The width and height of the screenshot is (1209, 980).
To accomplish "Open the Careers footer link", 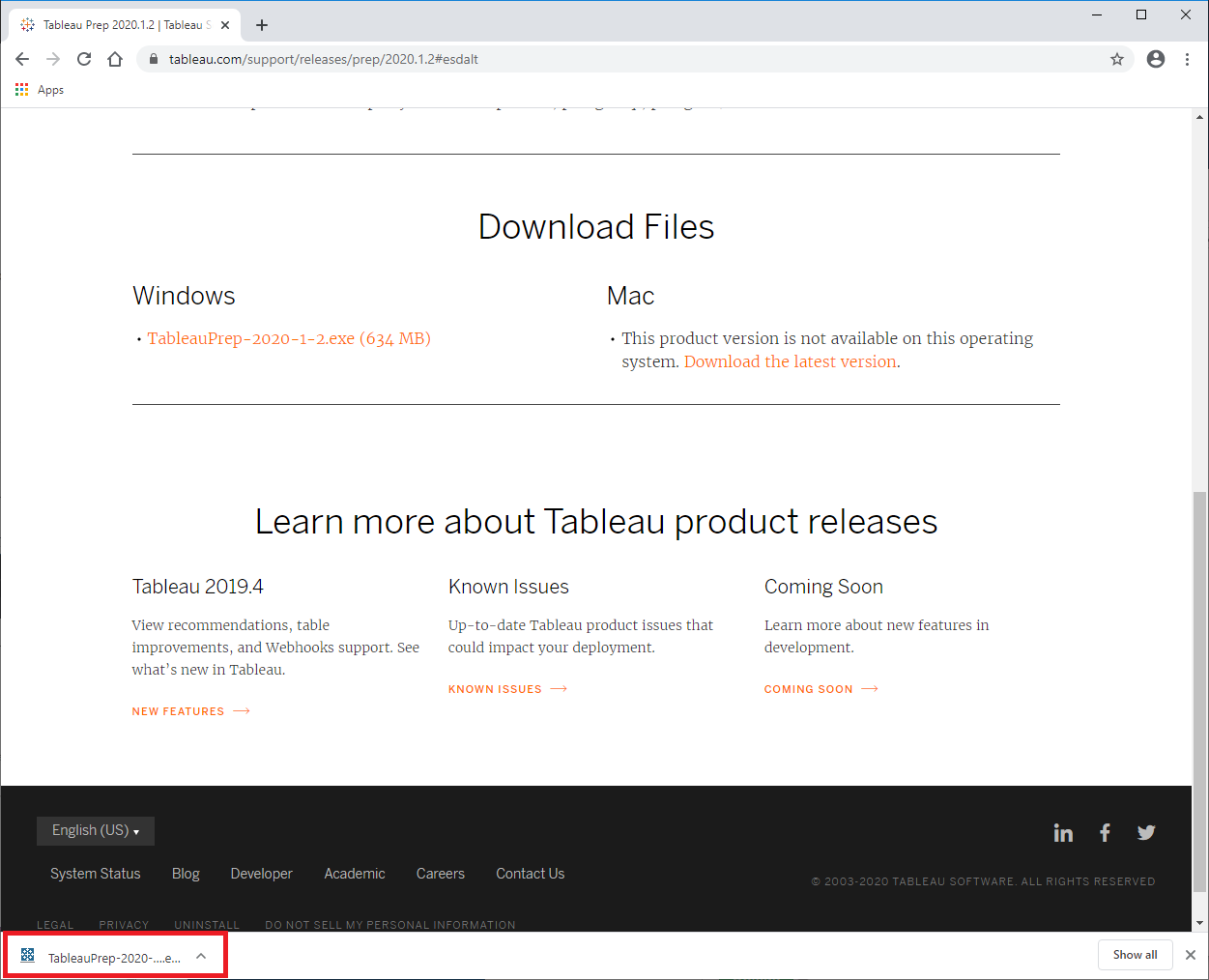I will click(x=441, y=874).
